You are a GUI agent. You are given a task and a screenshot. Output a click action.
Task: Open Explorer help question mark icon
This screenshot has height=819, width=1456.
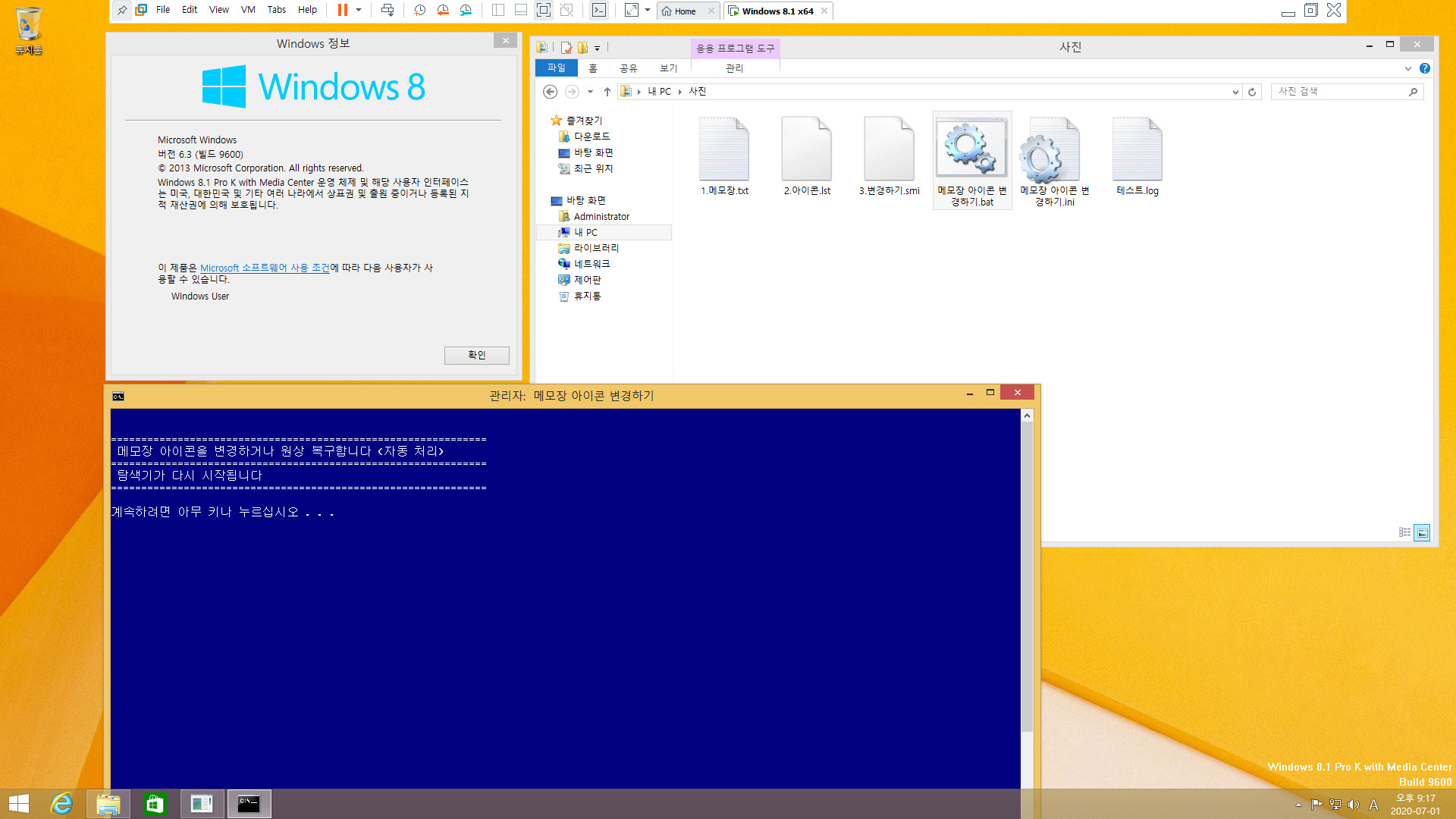pos(1425,68)
